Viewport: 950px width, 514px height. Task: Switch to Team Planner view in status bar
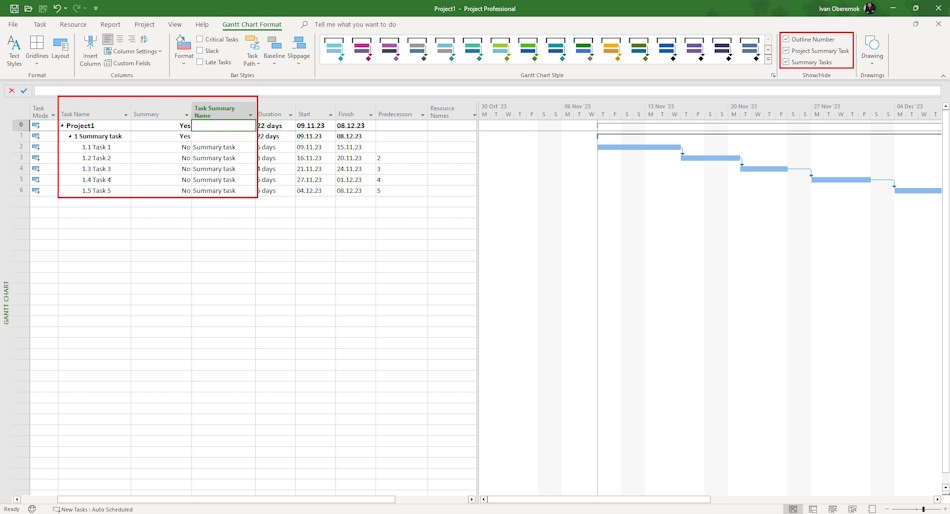[x=832, y=509]
